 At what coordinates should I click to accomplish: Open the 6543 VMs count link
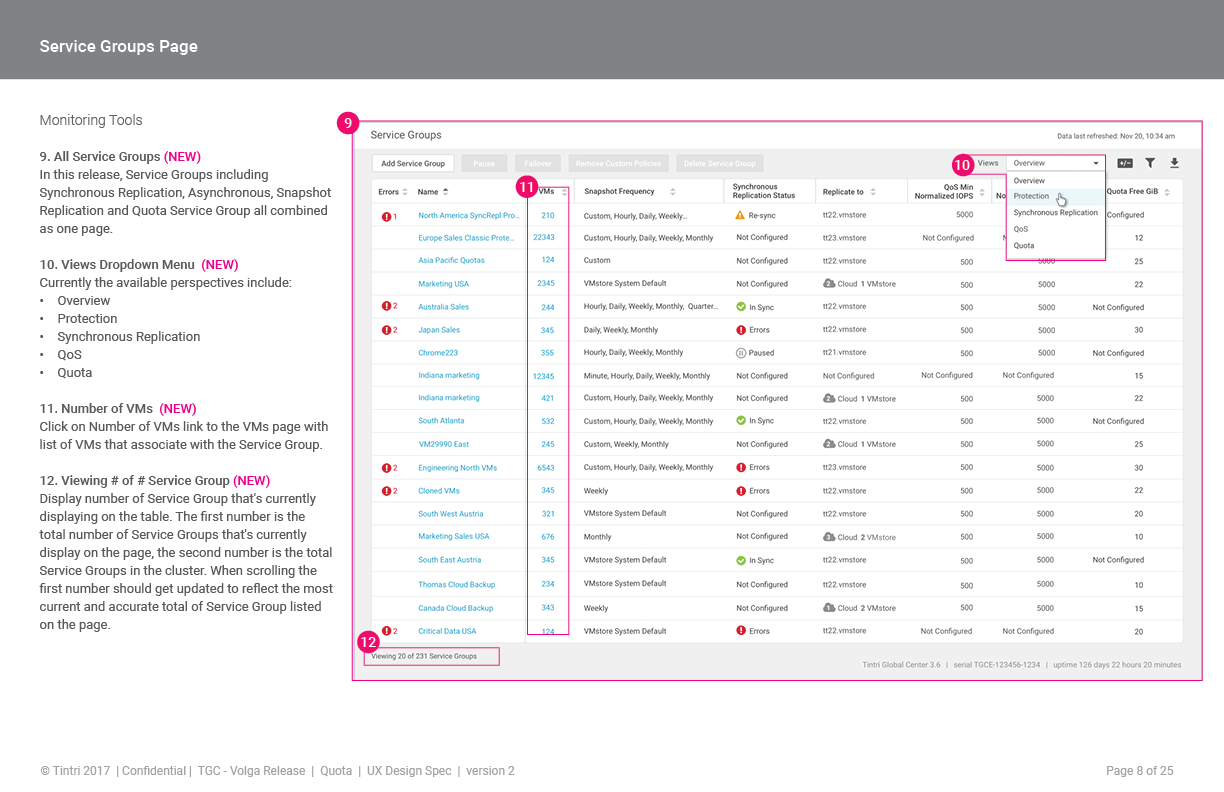[x=546, y=468]
